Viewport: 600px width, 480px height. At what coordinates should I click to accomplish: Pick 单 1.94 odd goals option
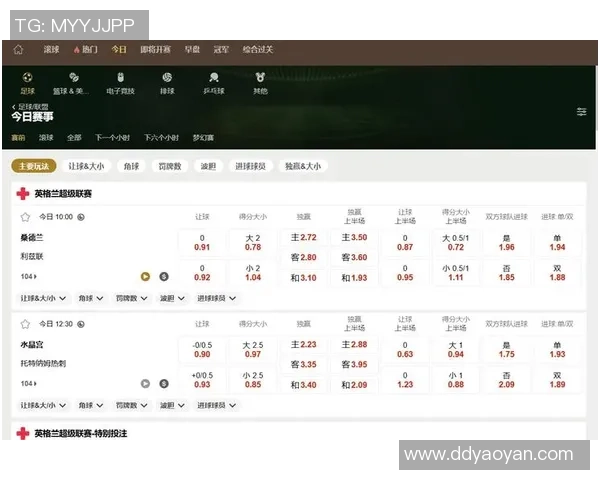[557, 242]
